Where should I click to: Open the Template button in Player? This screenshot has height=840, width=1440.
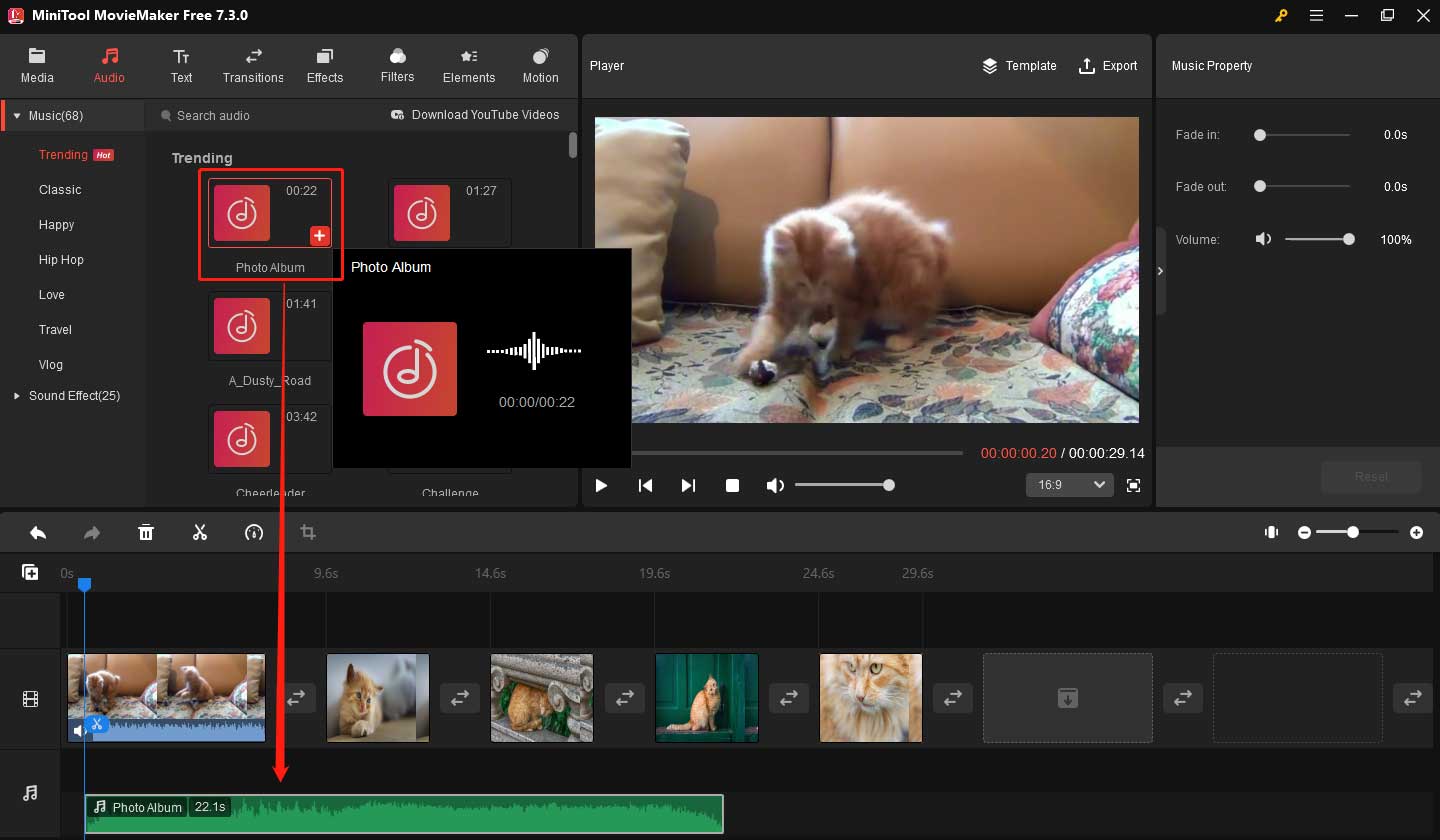[1019, 66]
